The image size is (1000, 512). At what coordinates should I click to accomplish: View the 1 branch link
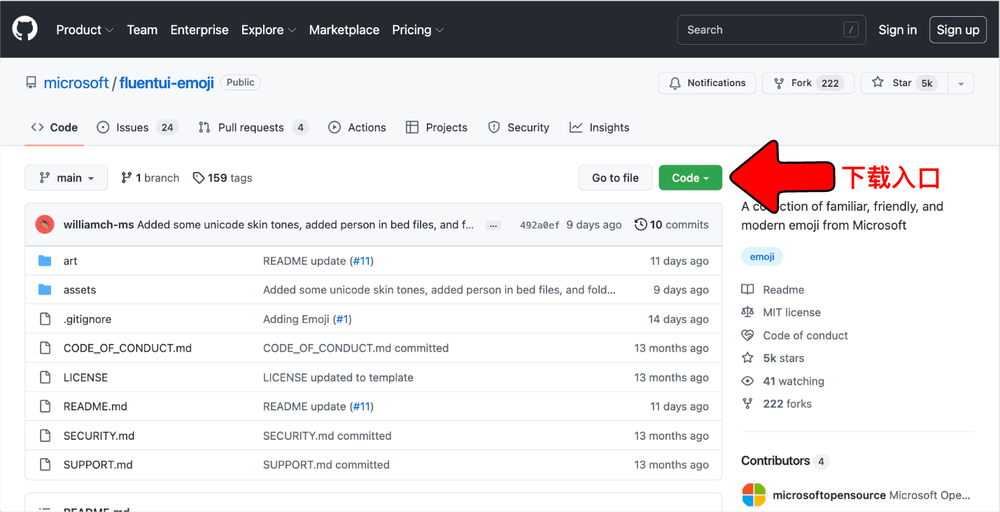click(x=151, y=178)
